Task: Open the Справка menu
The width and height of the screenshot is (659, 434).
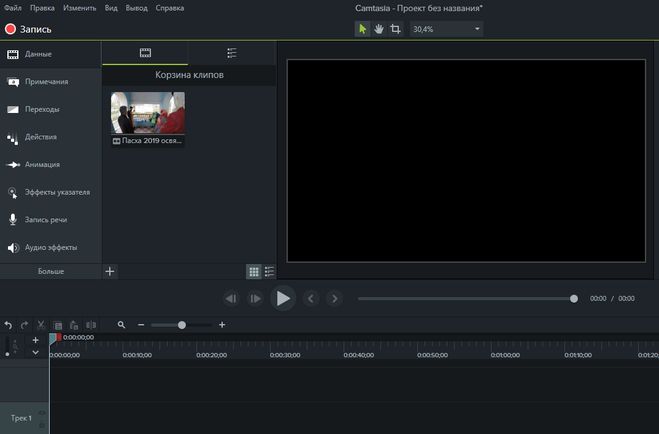Action: pyautogui.click(x=169, y=8)
